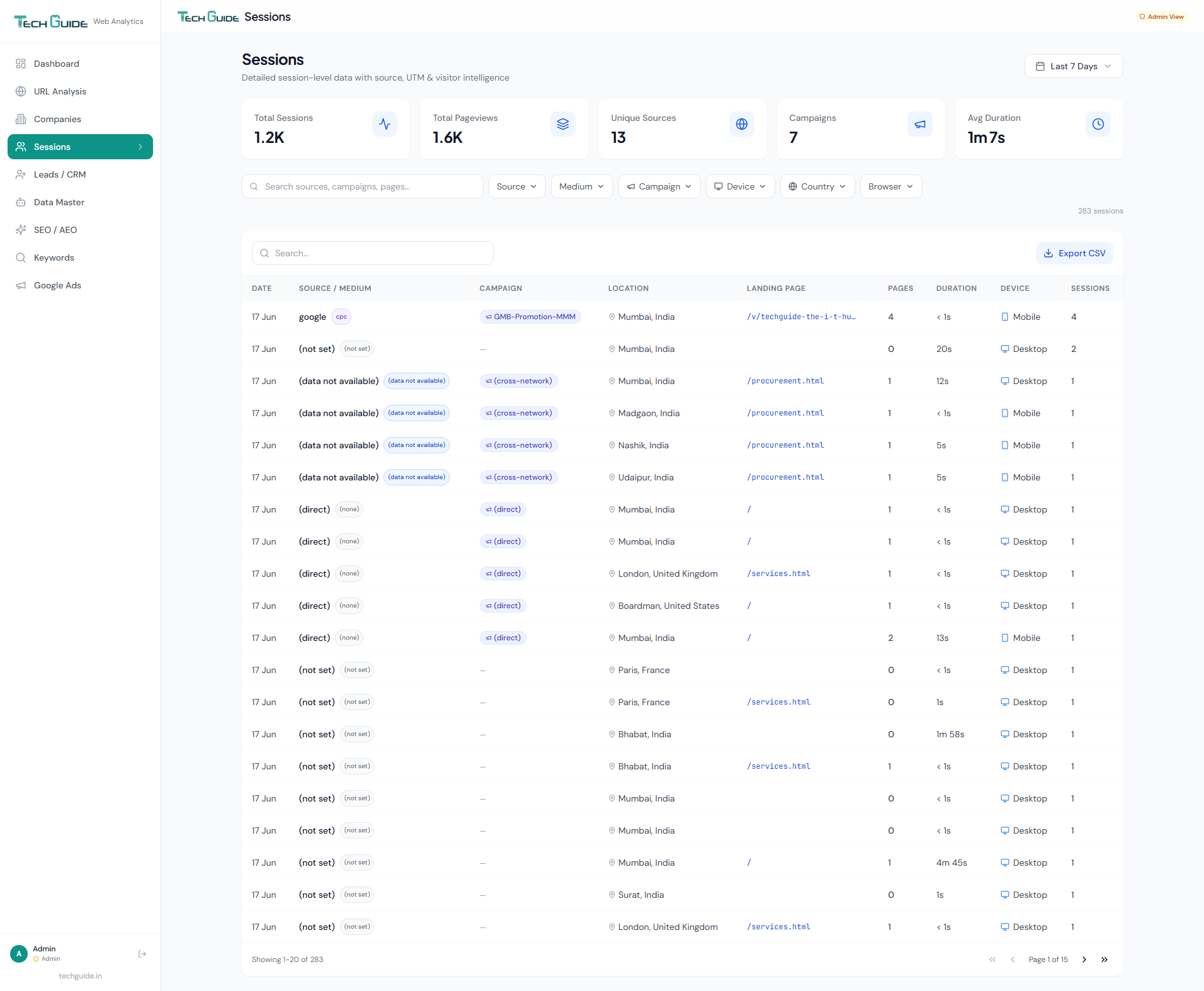Click the Avg Duration clock icon
Image resolution: width=1204 pixels, height=991 pixels.
tap(1098, 124)
